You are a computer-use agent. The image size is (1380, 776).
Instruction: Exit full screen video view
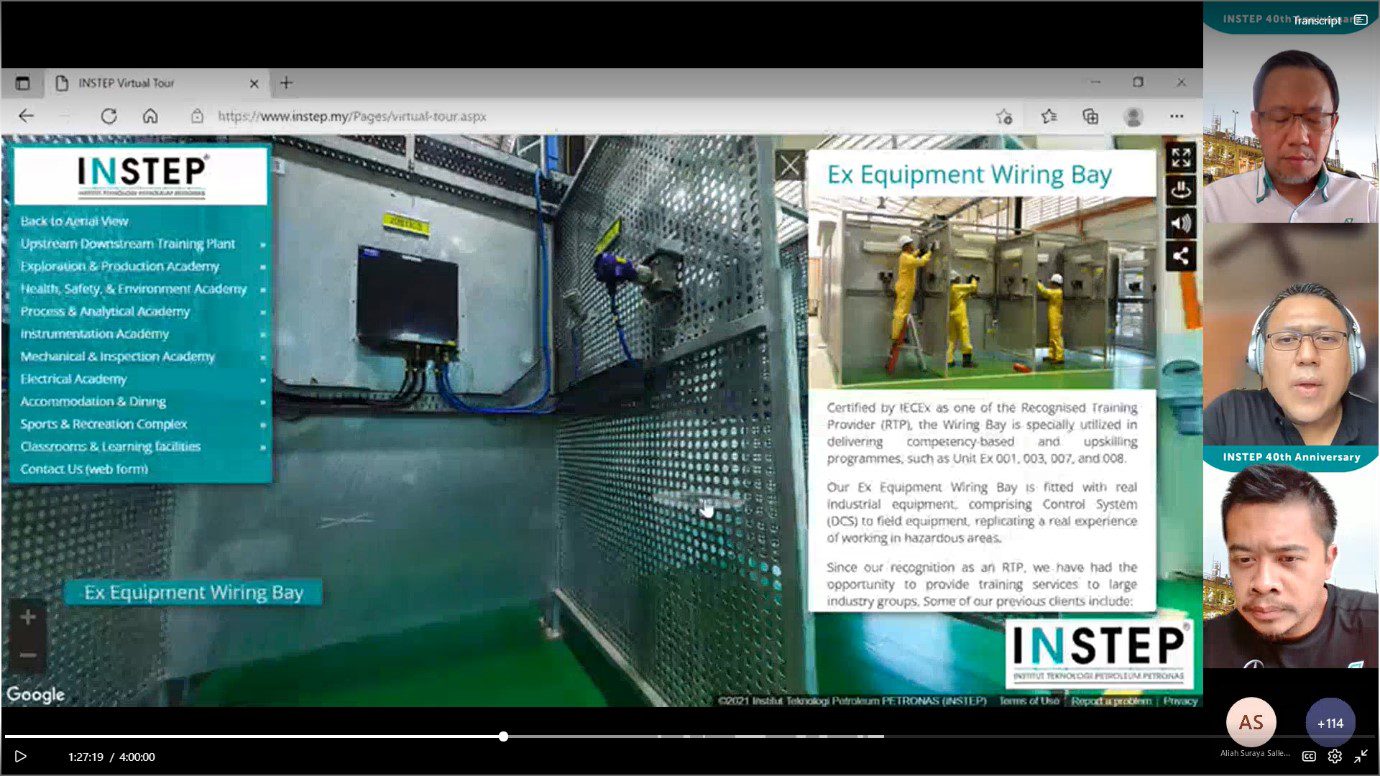pyautogui.click(x=1361, y=756)
